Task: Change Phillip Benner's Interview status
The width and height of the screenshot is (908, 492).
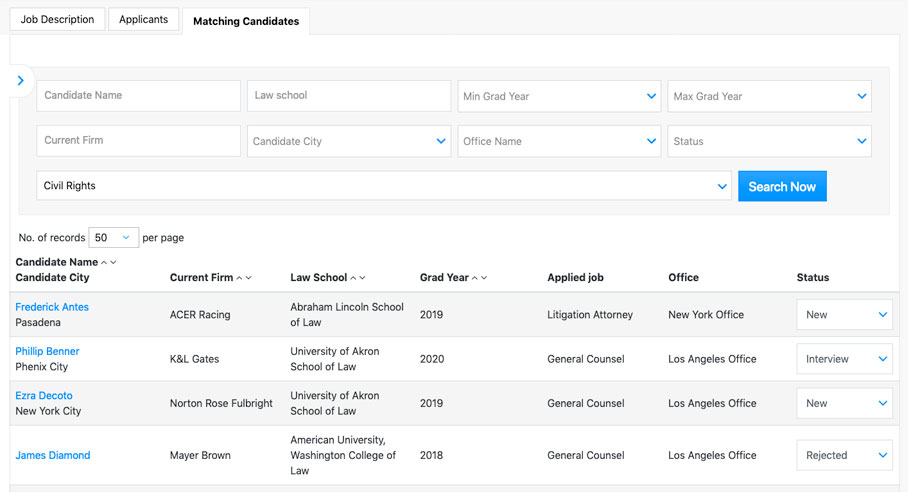Action: (x=844, y=359)
